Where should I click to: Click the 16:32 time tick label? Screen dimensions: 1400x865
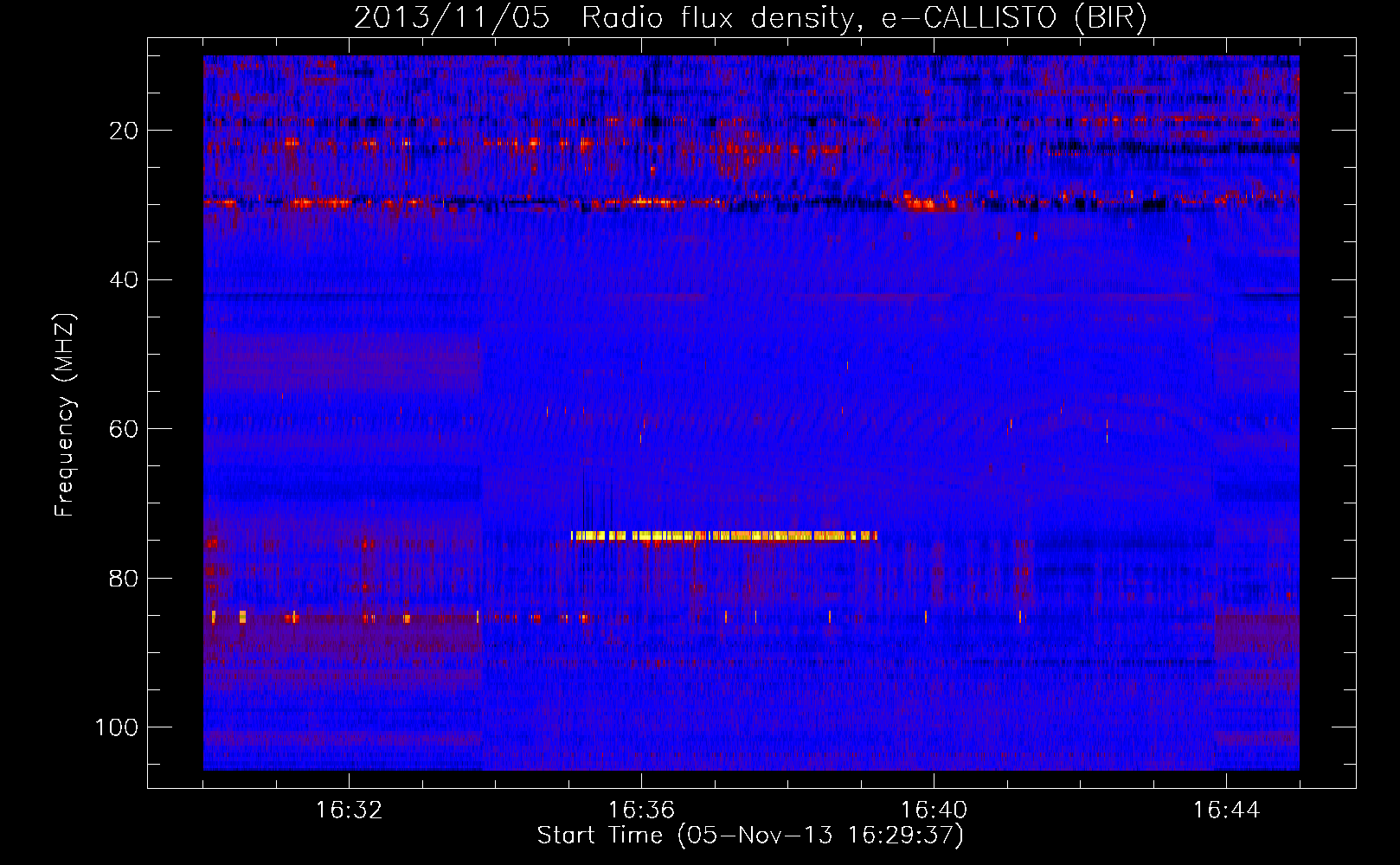pyautogui.click(x=349, y=811)
